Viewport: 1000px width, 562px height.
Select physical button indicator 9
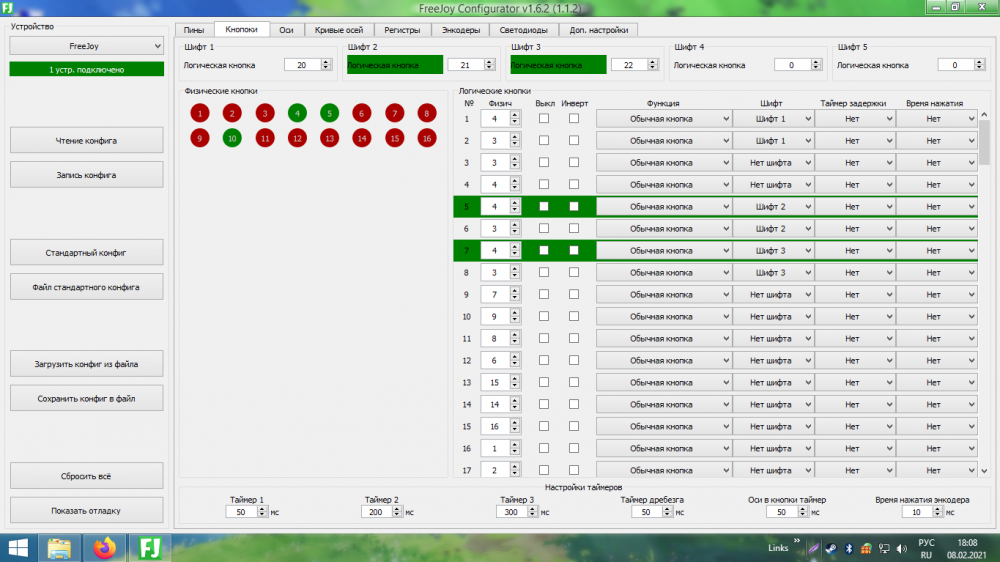200,138
